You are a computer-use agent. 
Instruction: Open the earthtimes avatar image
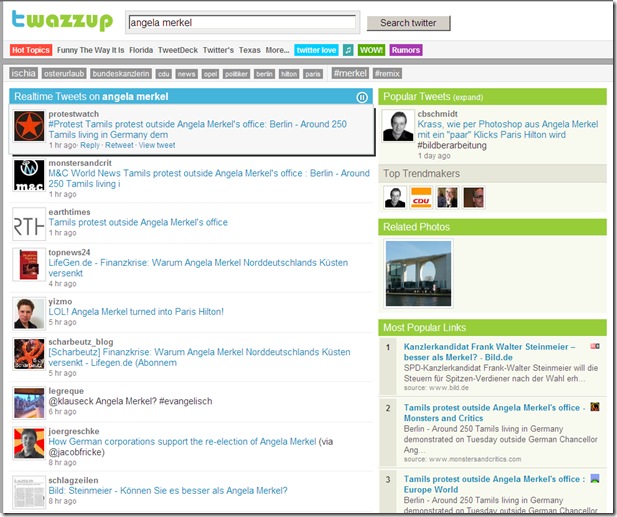pyautogui.click(x=29, y=224)
